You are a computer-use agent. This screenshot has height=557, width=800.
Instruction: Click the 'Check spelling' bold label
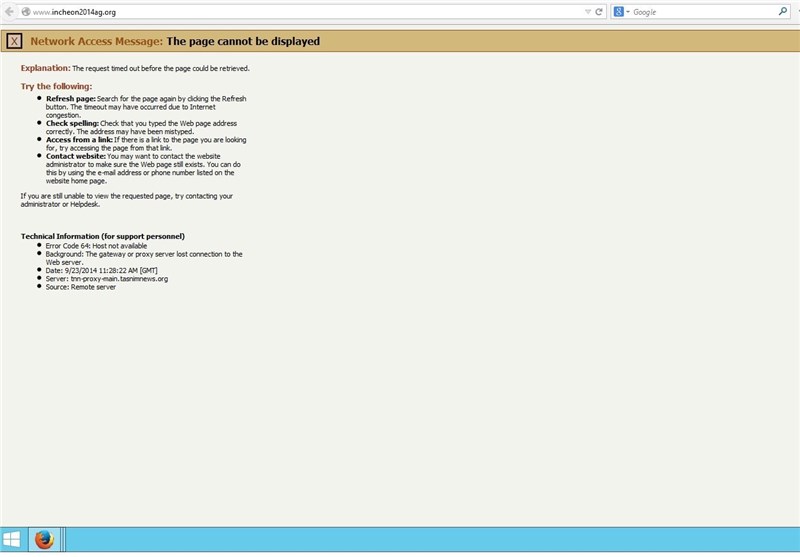(73, 123)
